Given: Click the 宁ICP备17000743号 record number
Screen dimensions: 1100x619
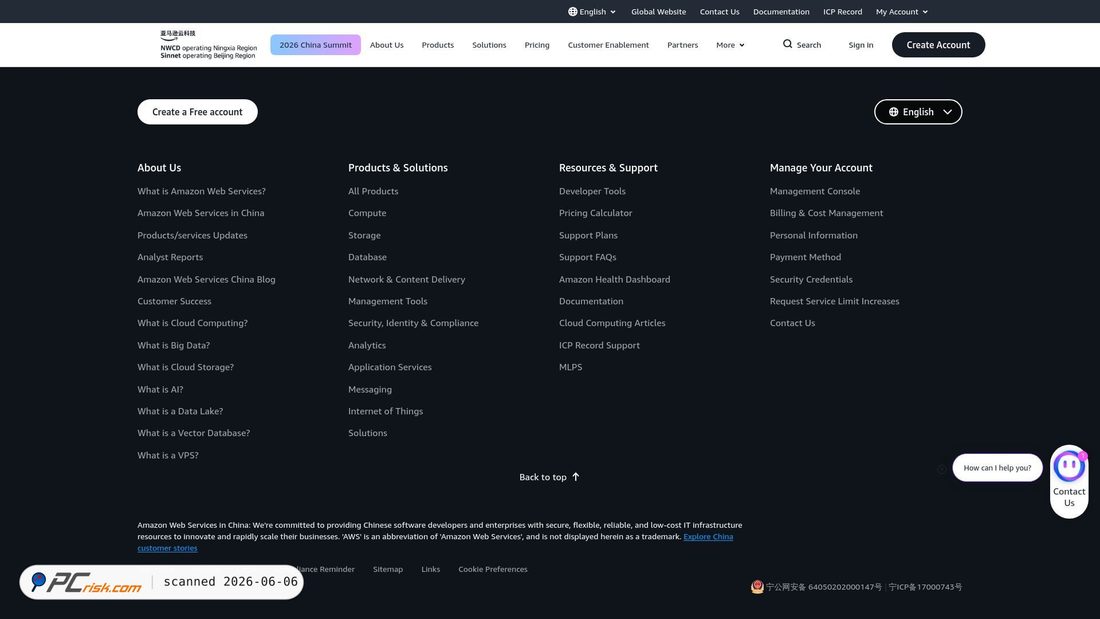Looking at the screenshot, I should [x=925, y=587].
